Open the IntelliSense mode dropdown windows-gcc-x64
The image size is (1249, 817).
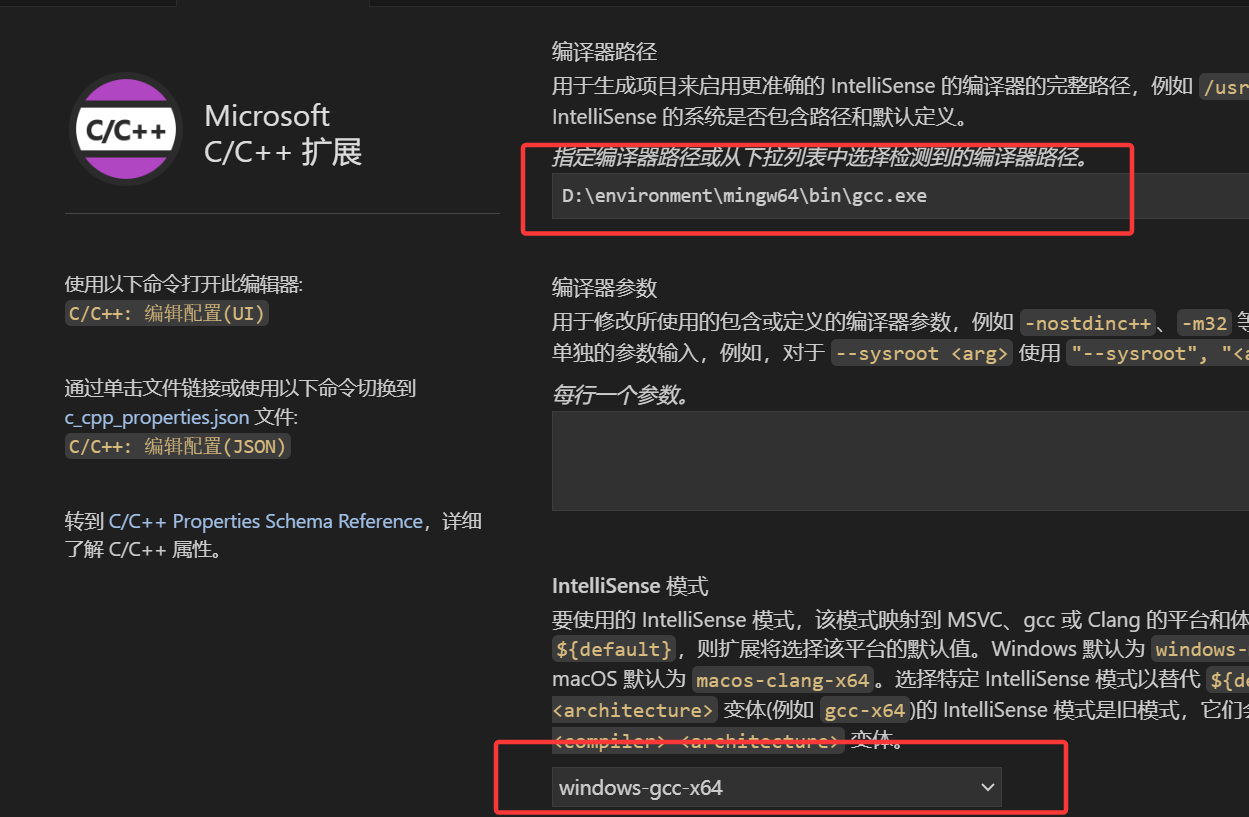pyautogui.click(x=776, y=787)
